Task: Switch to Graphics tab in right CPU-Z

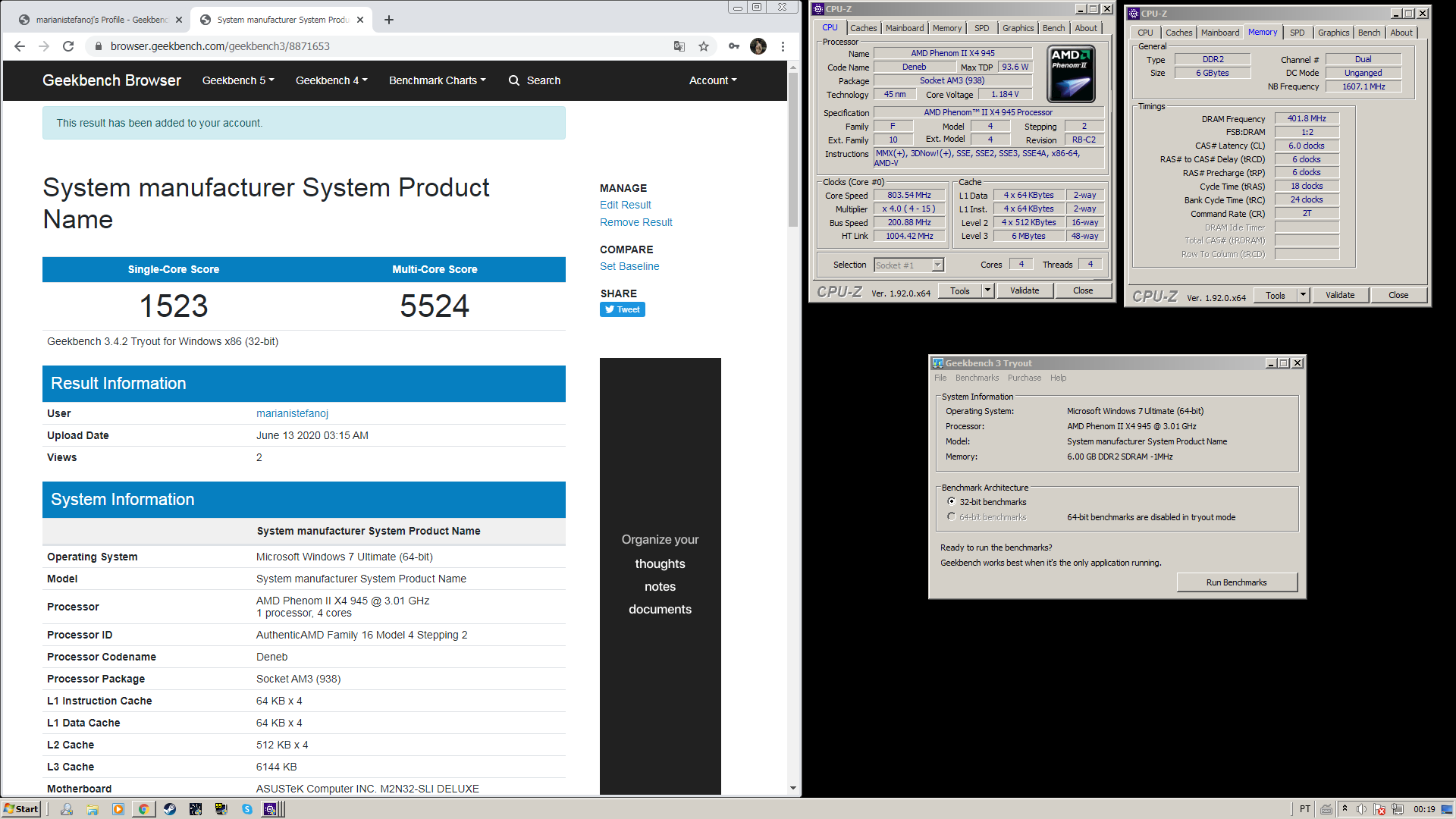Action: 1333,33
